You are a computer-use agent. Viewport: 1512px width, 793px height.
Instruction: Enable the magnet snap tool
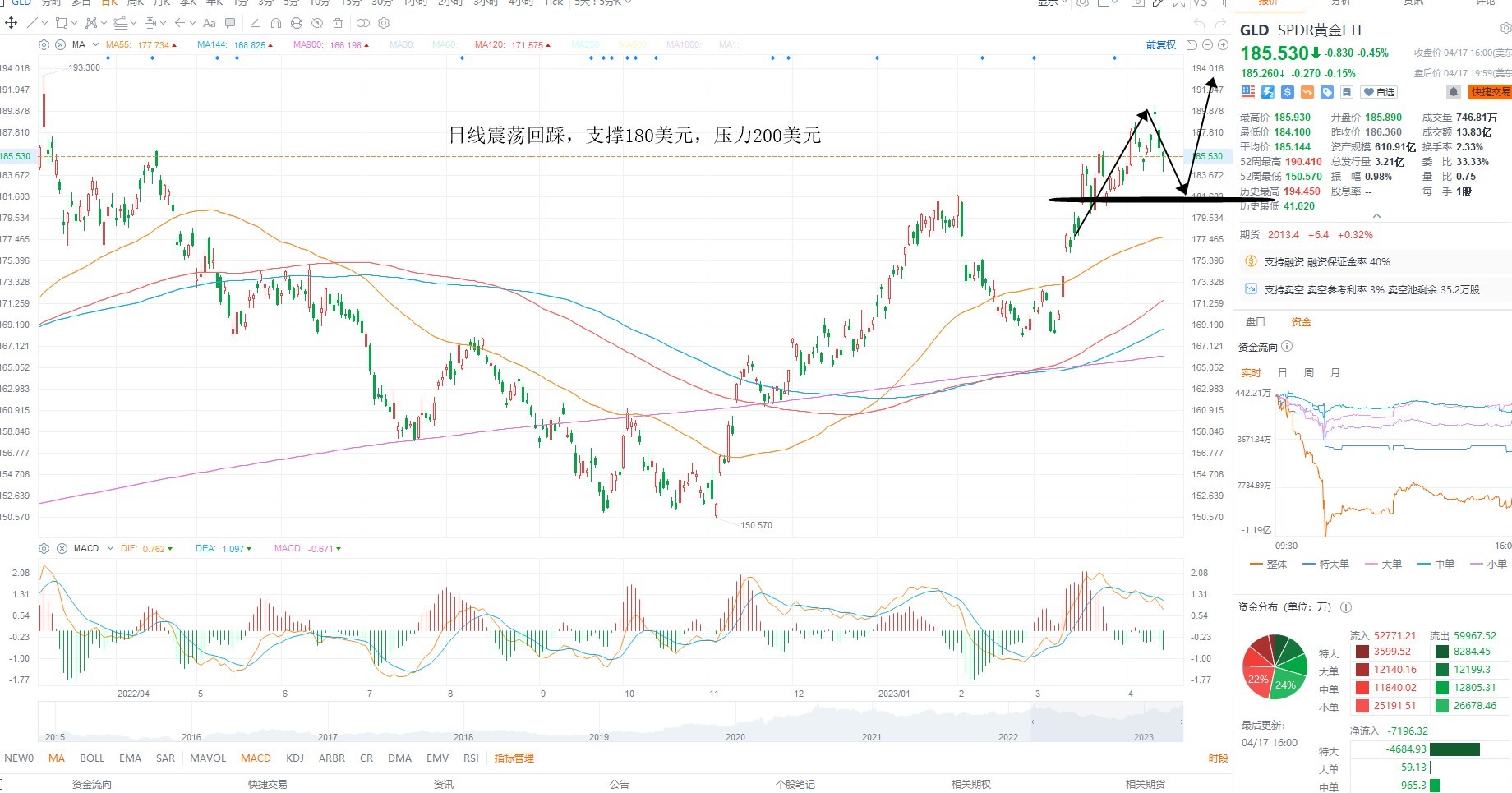276,23
